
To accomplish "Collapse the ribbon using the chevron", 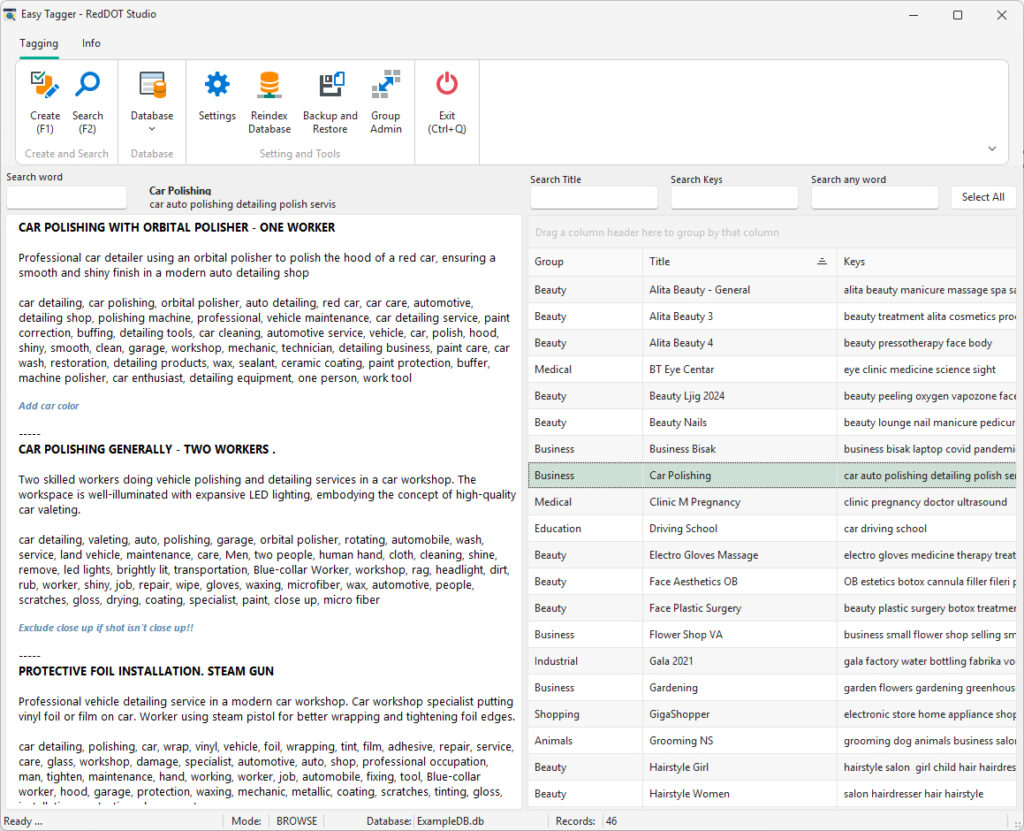I will pos(991,148).
